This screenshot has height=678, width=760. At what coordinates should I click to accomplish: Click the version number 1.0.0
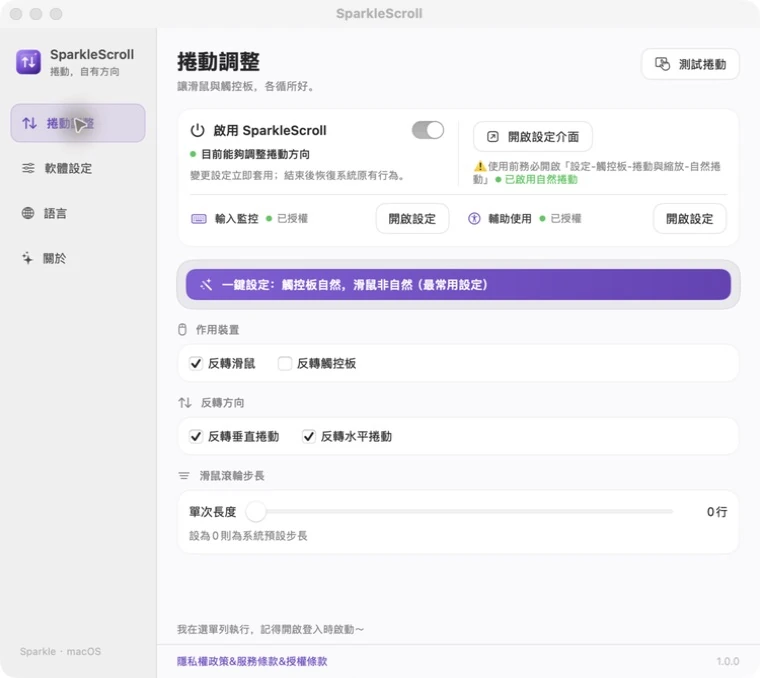coord(728,661)
